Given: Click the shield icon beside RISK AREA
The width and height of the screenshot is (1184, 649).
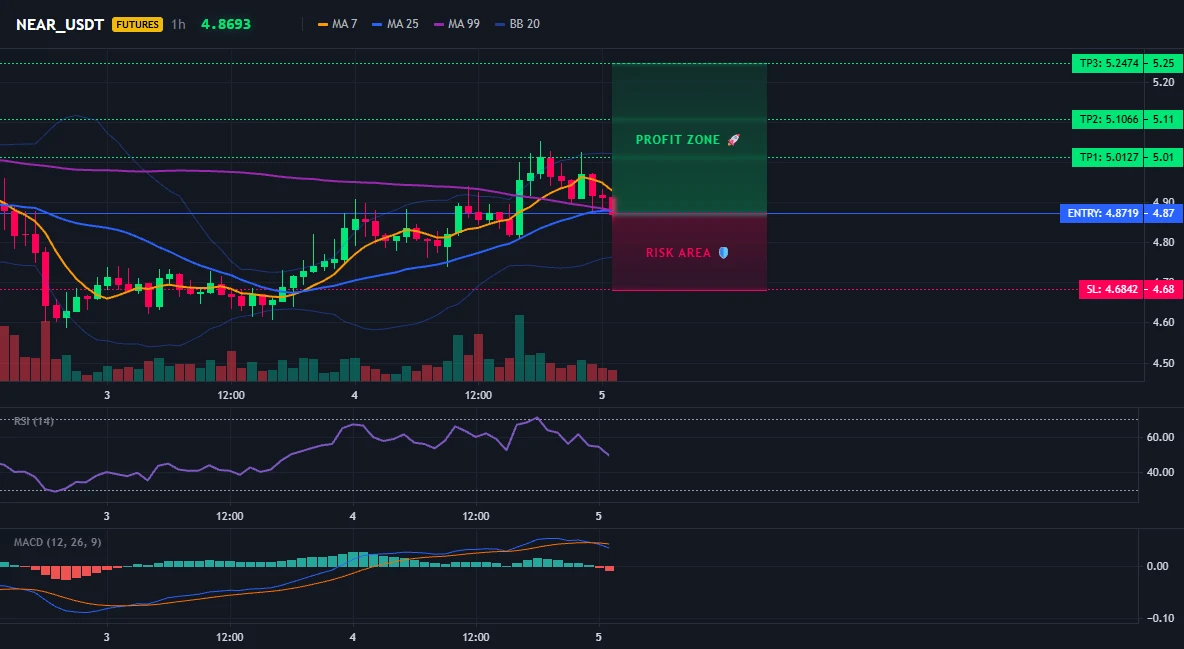Looking at the screenshot, I should (723, 253).
